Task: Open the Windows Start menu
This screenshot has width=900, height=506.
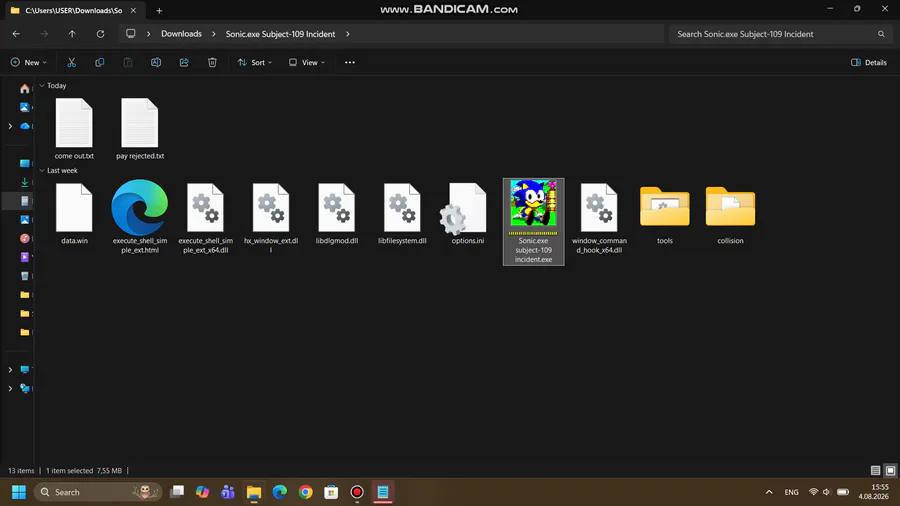Action: click(x=19, y=492)
